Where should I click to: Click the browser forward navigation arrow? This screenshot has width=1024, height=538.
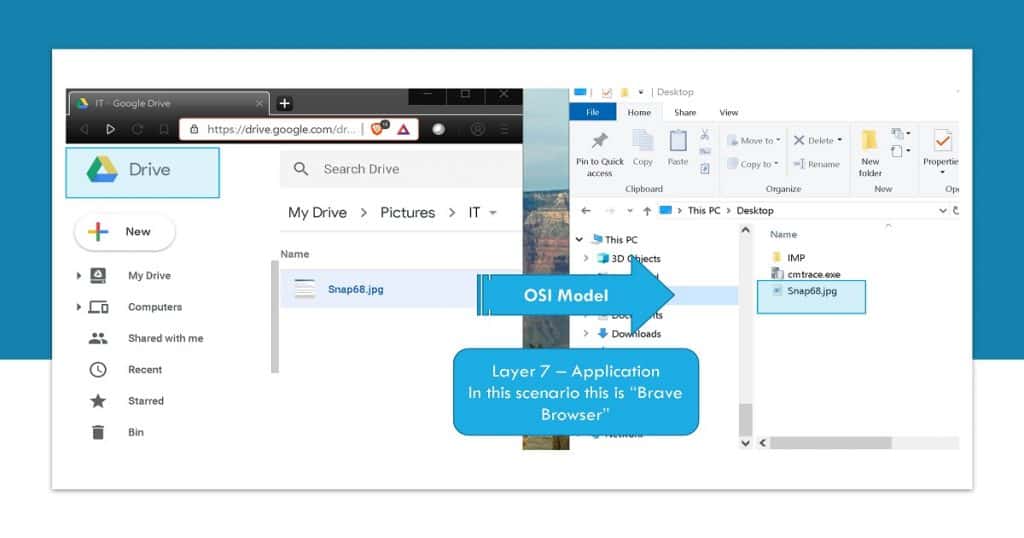tap(110, 129)
